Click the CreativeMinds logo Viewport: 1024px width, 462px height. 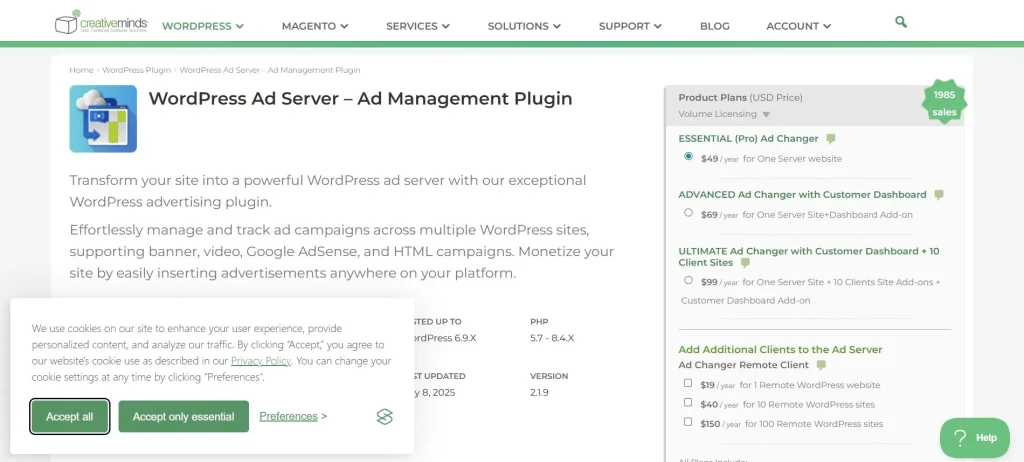[x=102, y=22]
